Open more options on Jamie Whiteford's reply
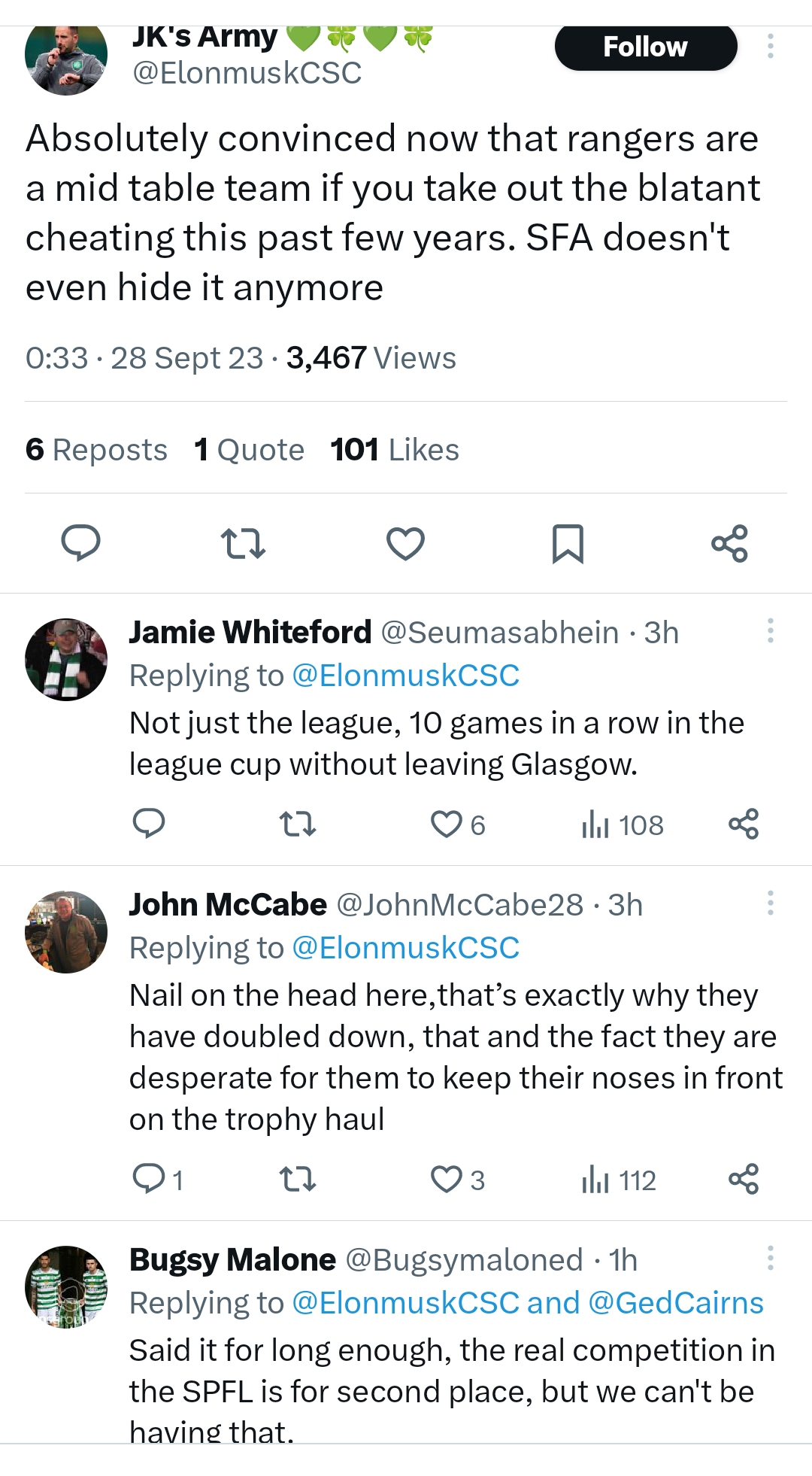The width and height of the screenshot is (812, 1476). [x=770, y=630]
